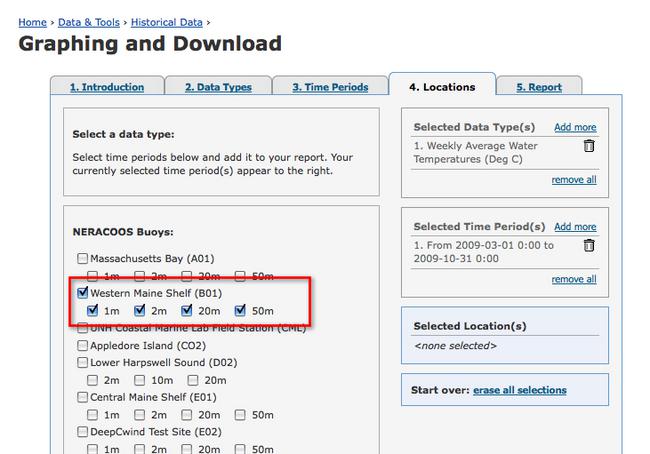Go to the 3. Time Periods tab
Viewport: 650px width, 454px height.
tap(330, 87)
